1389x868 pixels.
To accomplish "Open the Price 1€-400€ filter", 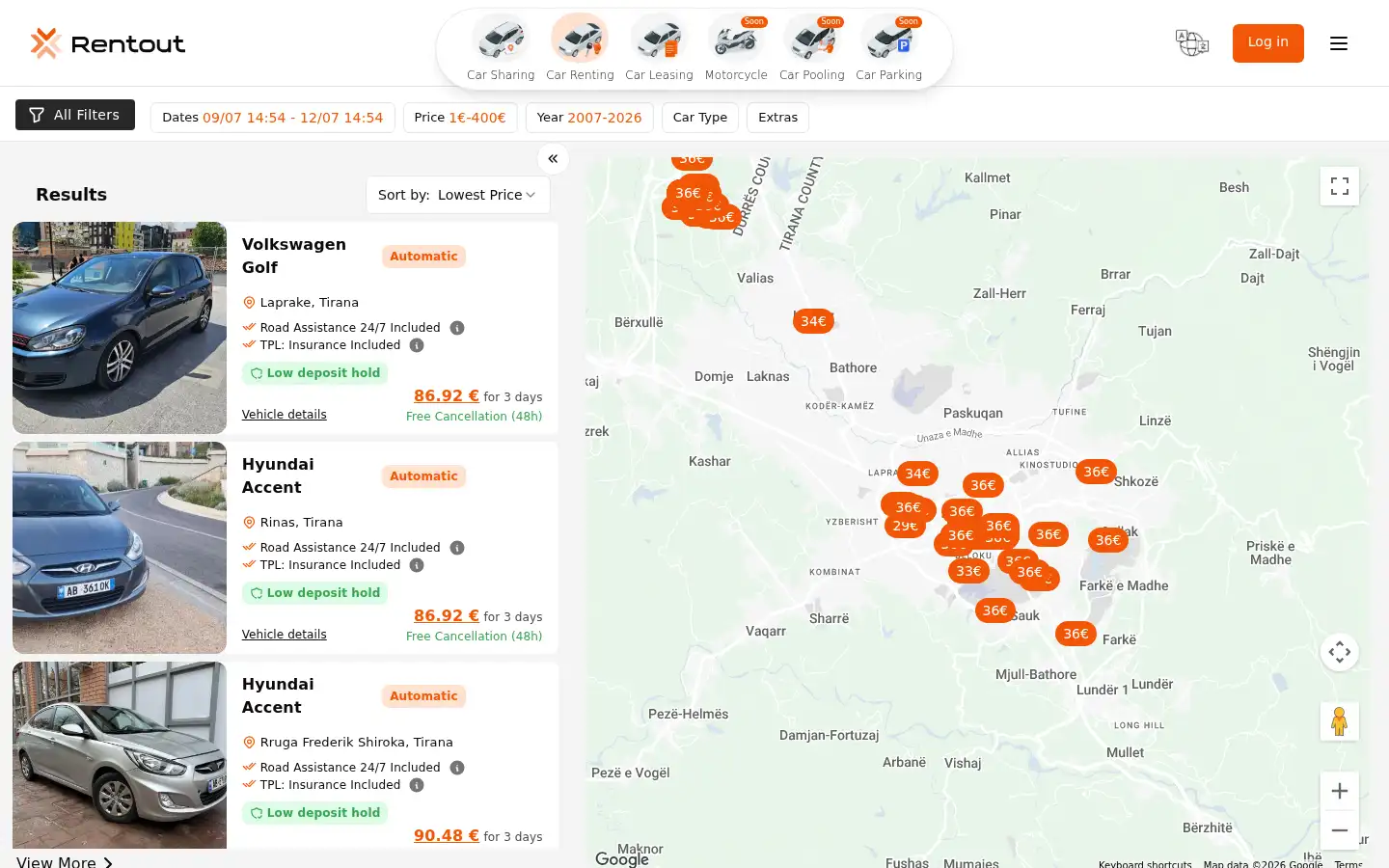I will coord(460,118).
